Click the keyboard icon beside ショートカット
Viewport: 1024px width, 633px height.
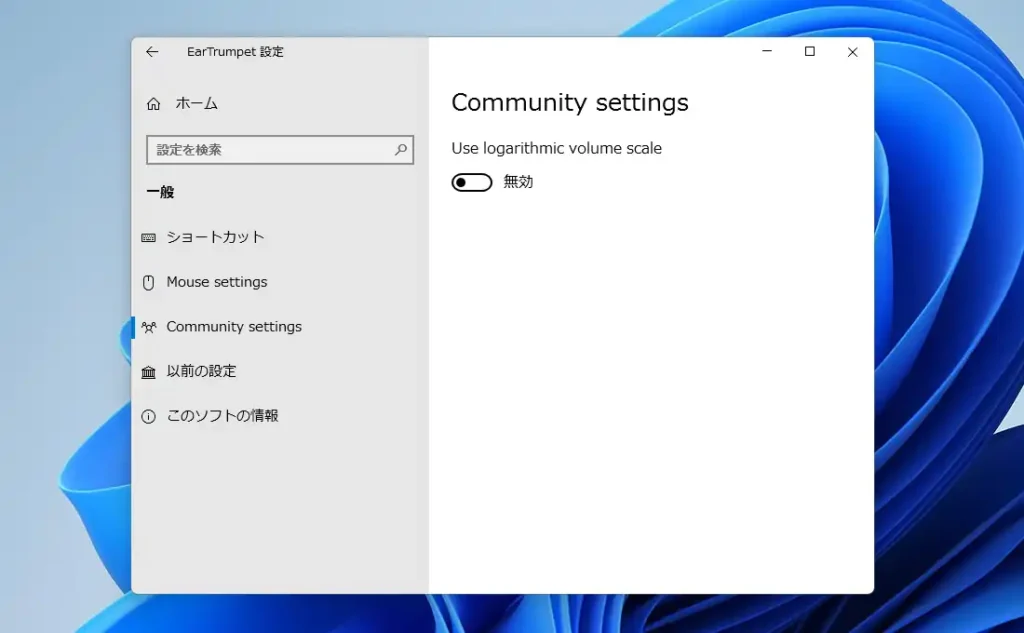coord(150,237)
